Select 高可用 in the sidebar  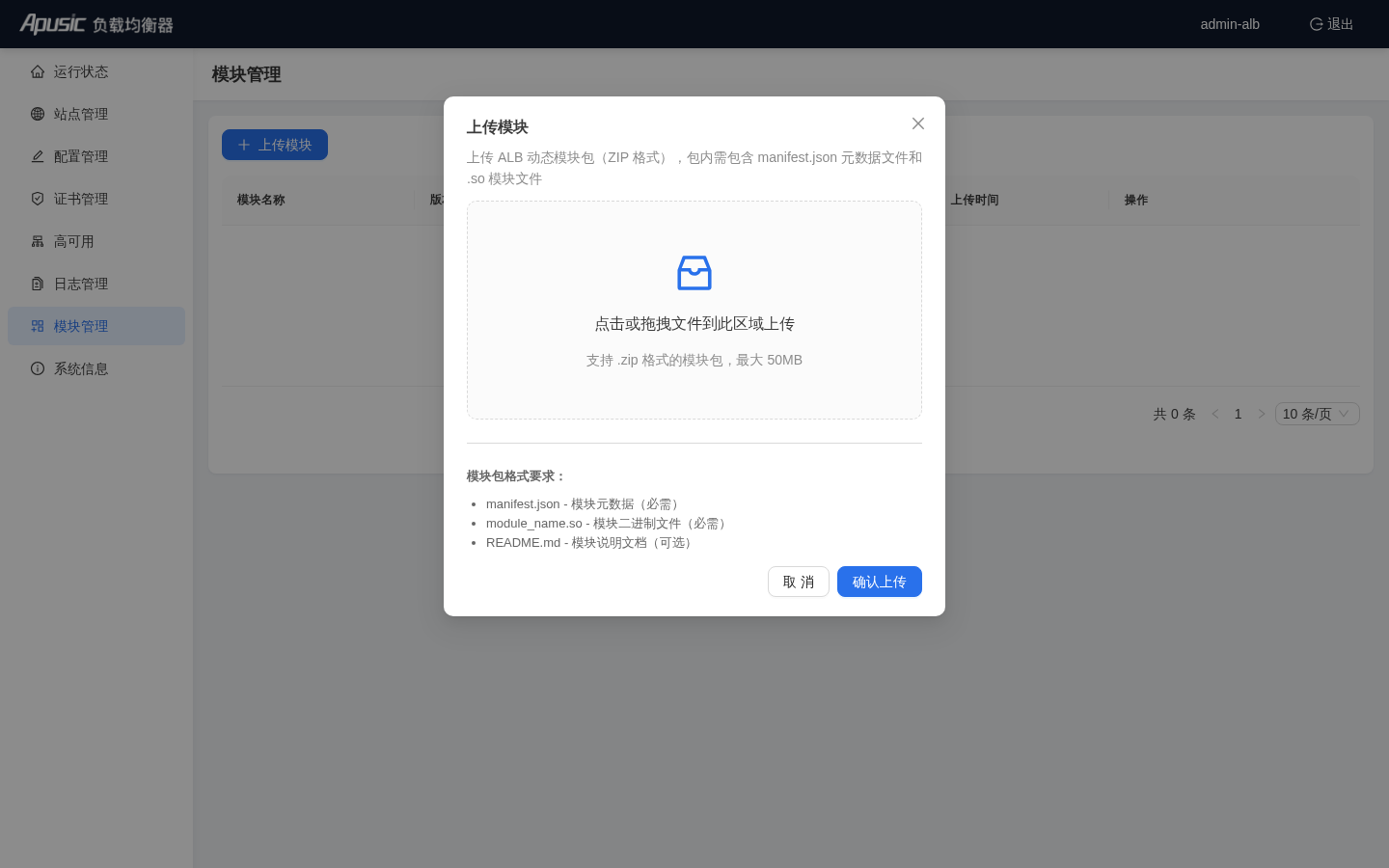coord(96,241)
